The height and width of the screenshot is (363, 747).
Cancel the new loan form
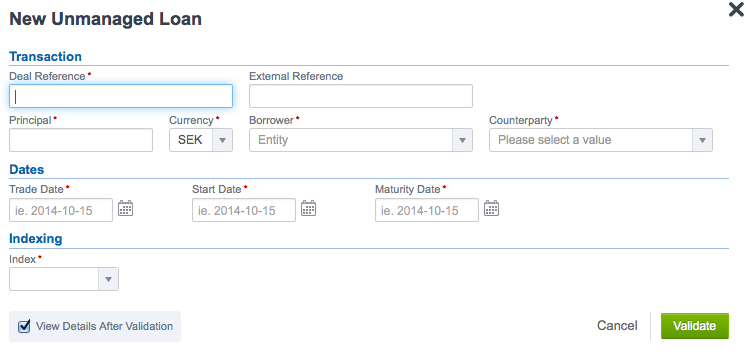[617, 326]
